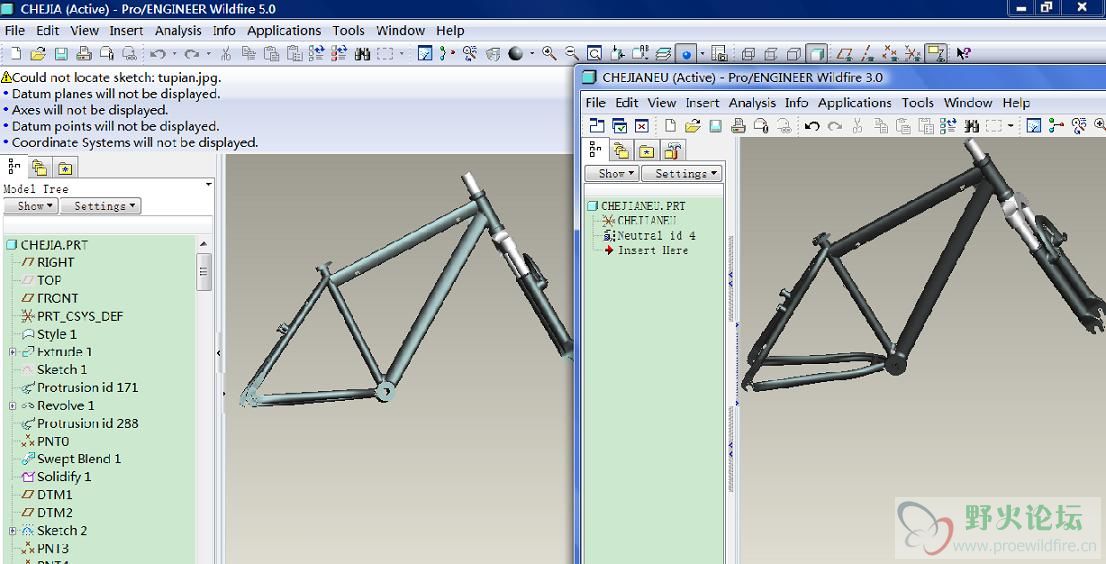Save icon in Wildfire 3.0 window toolbar
Screen dimensions: 1106x564
point(715,126)
